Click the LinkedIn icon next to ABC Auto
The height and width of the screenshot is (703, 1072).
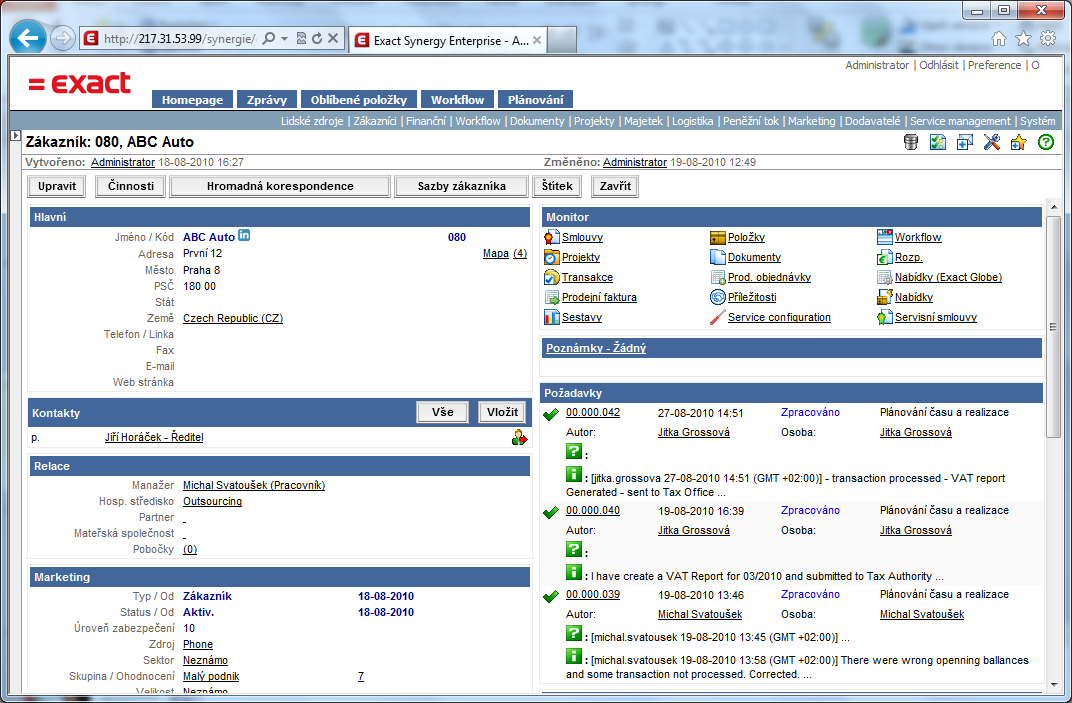tap(244, 235)
